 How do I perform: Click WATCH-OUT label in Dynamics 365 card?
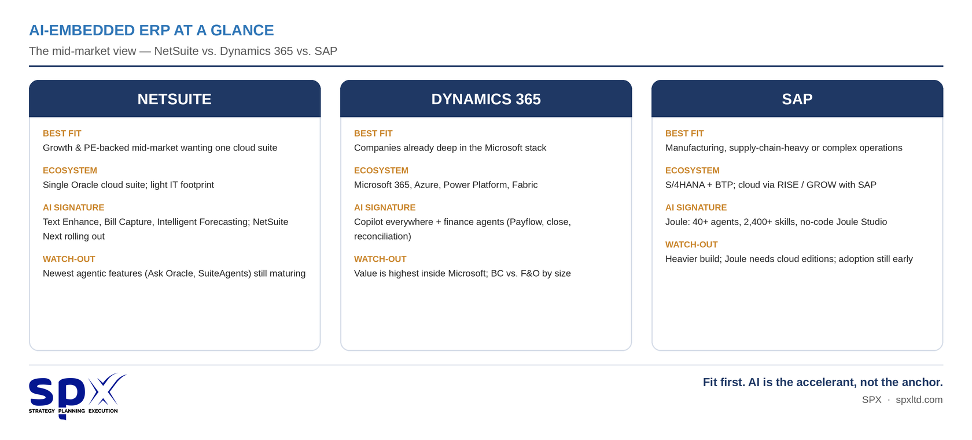(380, 259)
